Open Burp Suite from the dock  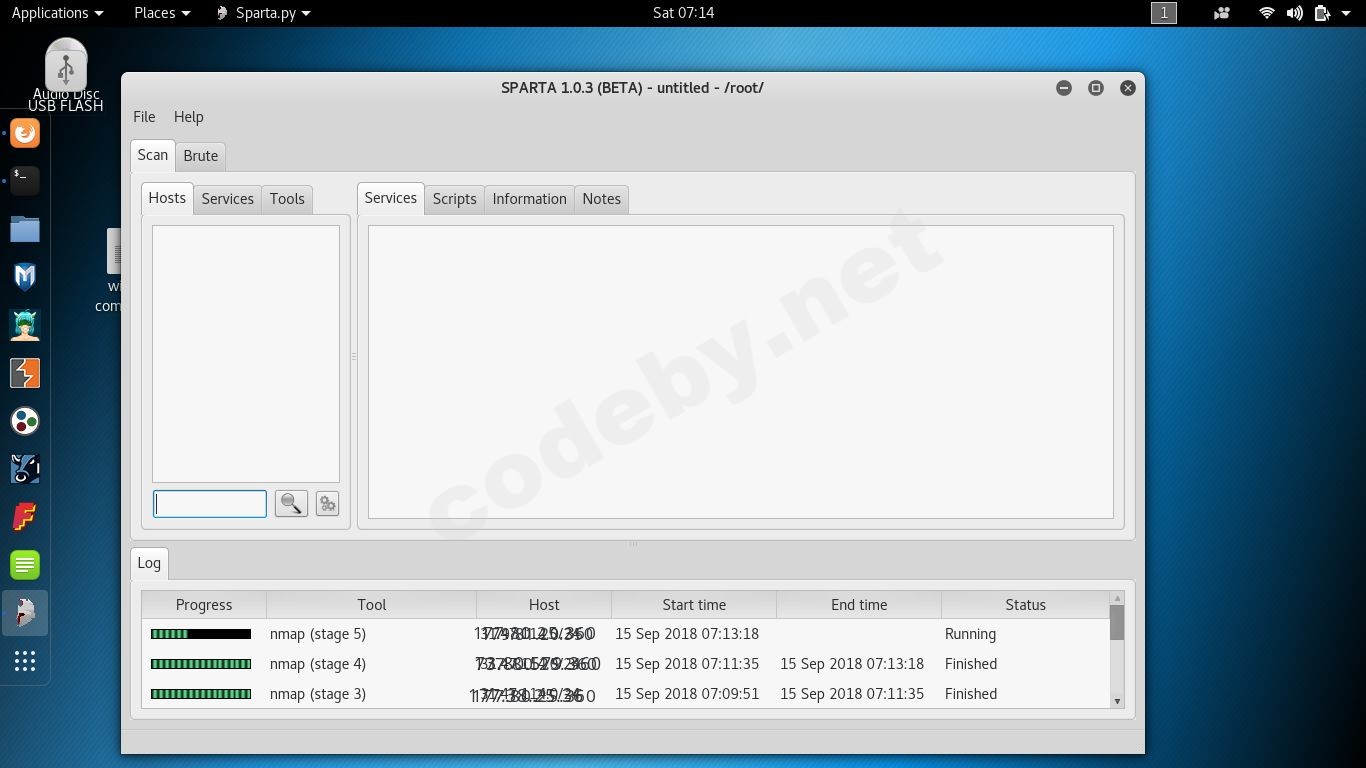point(25,373)
